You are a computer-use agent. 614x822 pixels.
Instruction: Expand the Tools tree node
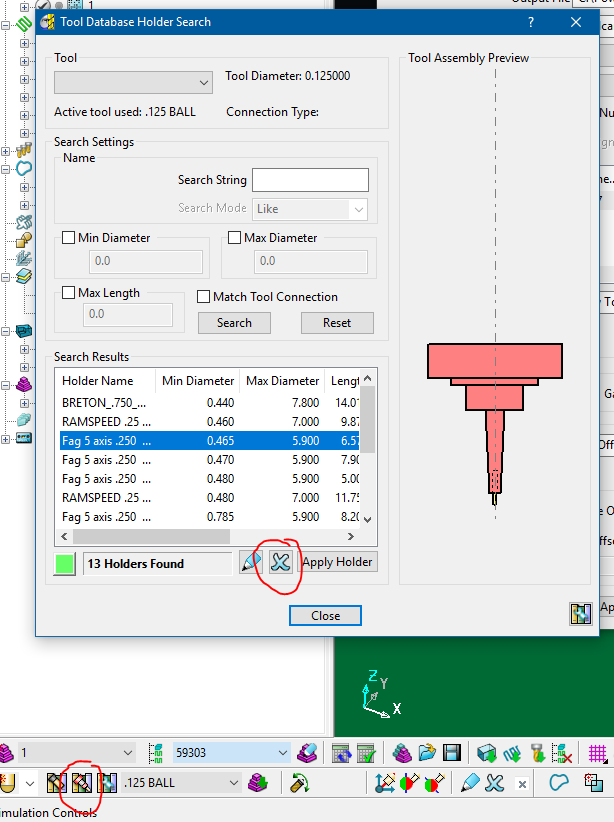(x=6, y=151)
